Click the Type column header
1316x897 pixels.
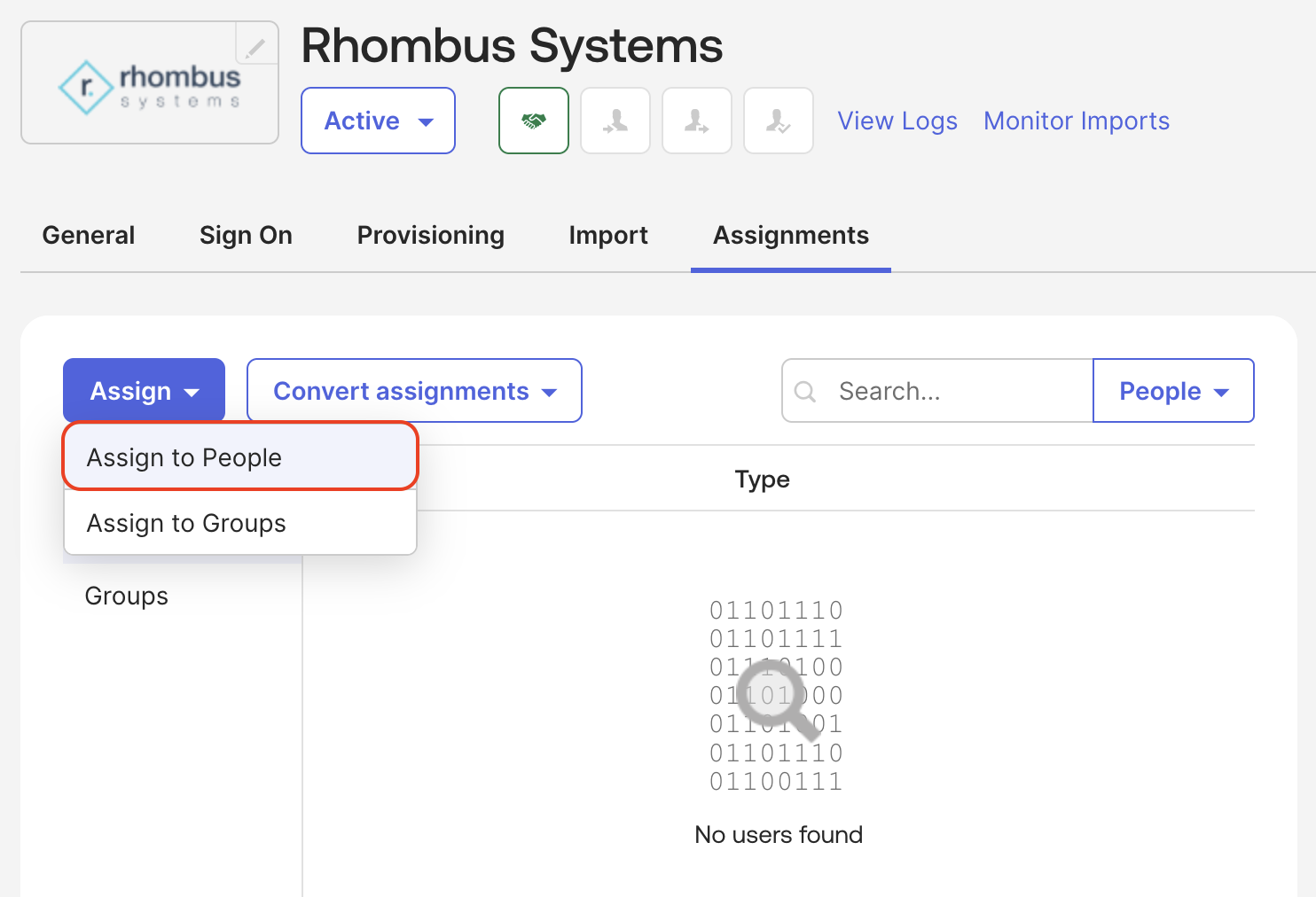pyautogui.click(x=763, y=480)
